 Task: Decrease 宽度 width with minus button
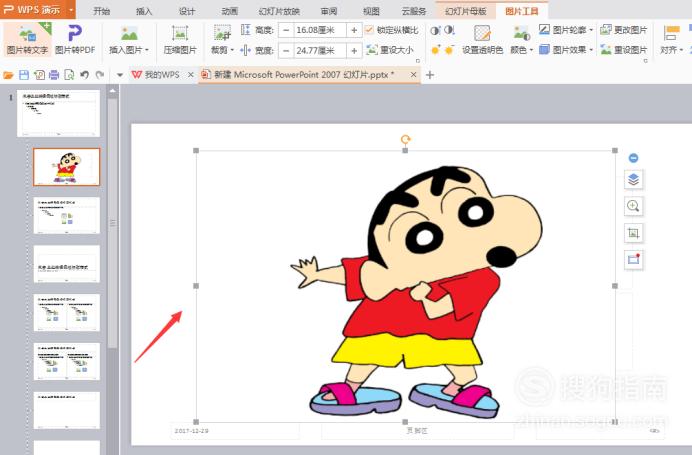(x=286, y=51)
